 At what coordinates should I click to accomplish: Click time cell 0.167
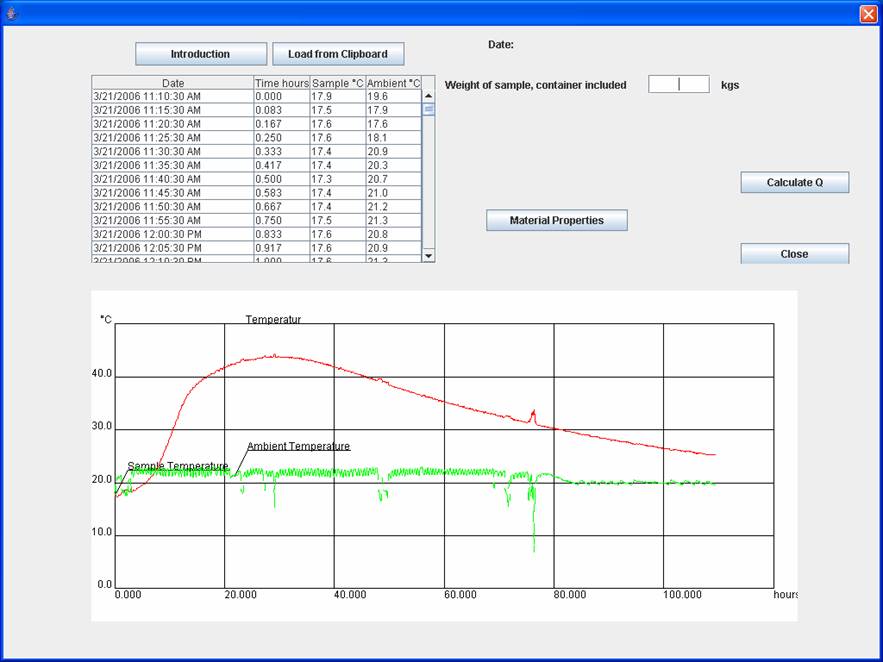pyautogui.click(x=282, y=124)
